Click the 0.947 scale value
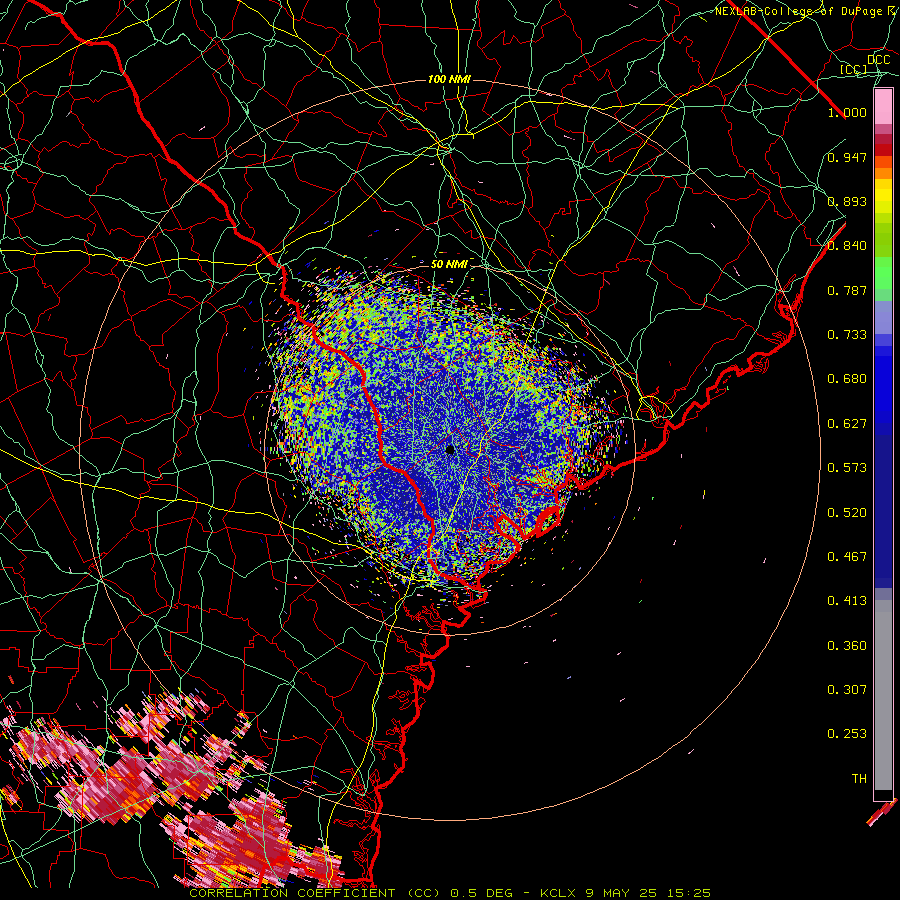This screenshot has width=900, height=900. (847, 157)
